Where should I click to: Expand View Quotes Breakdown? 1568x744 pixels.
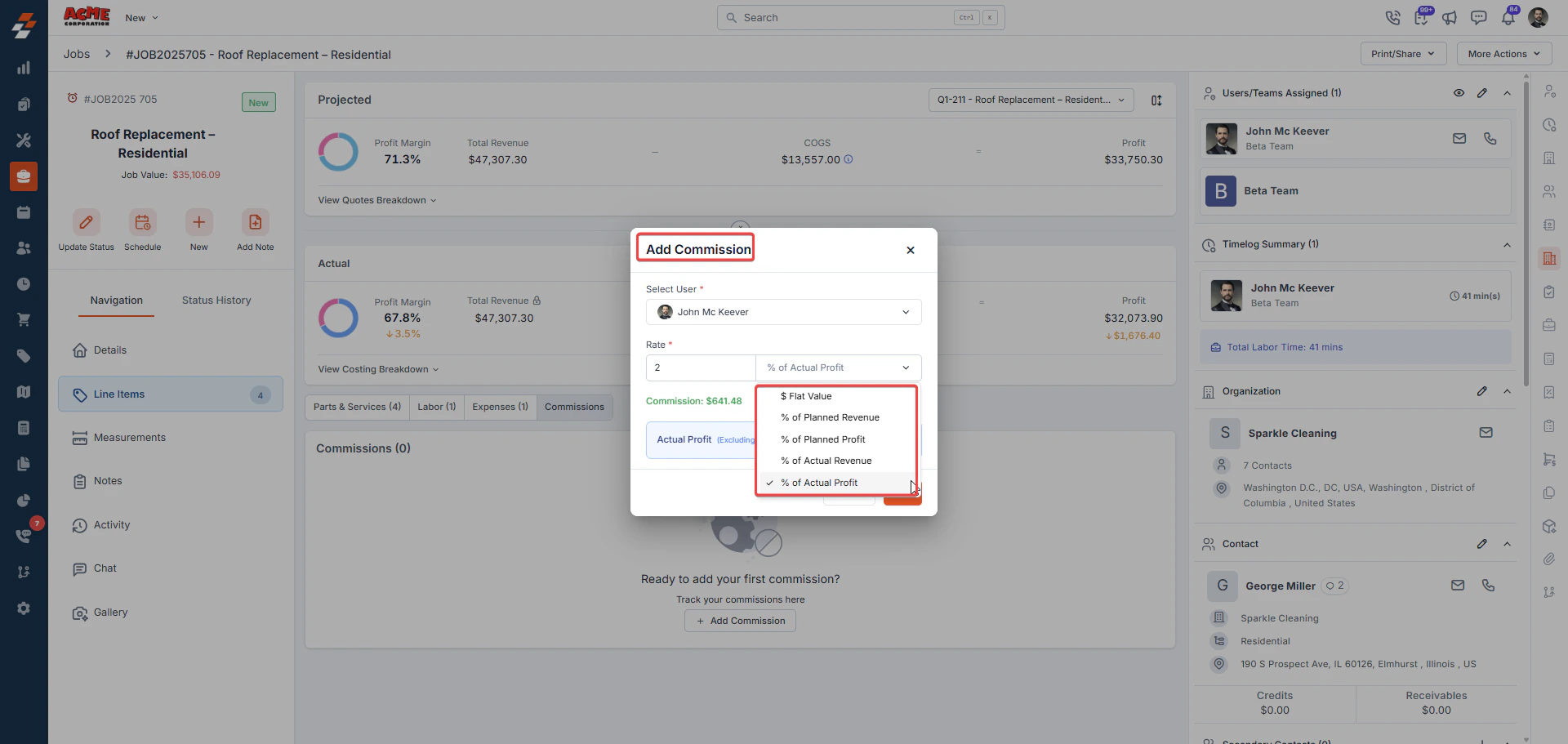tap(377, 200)
